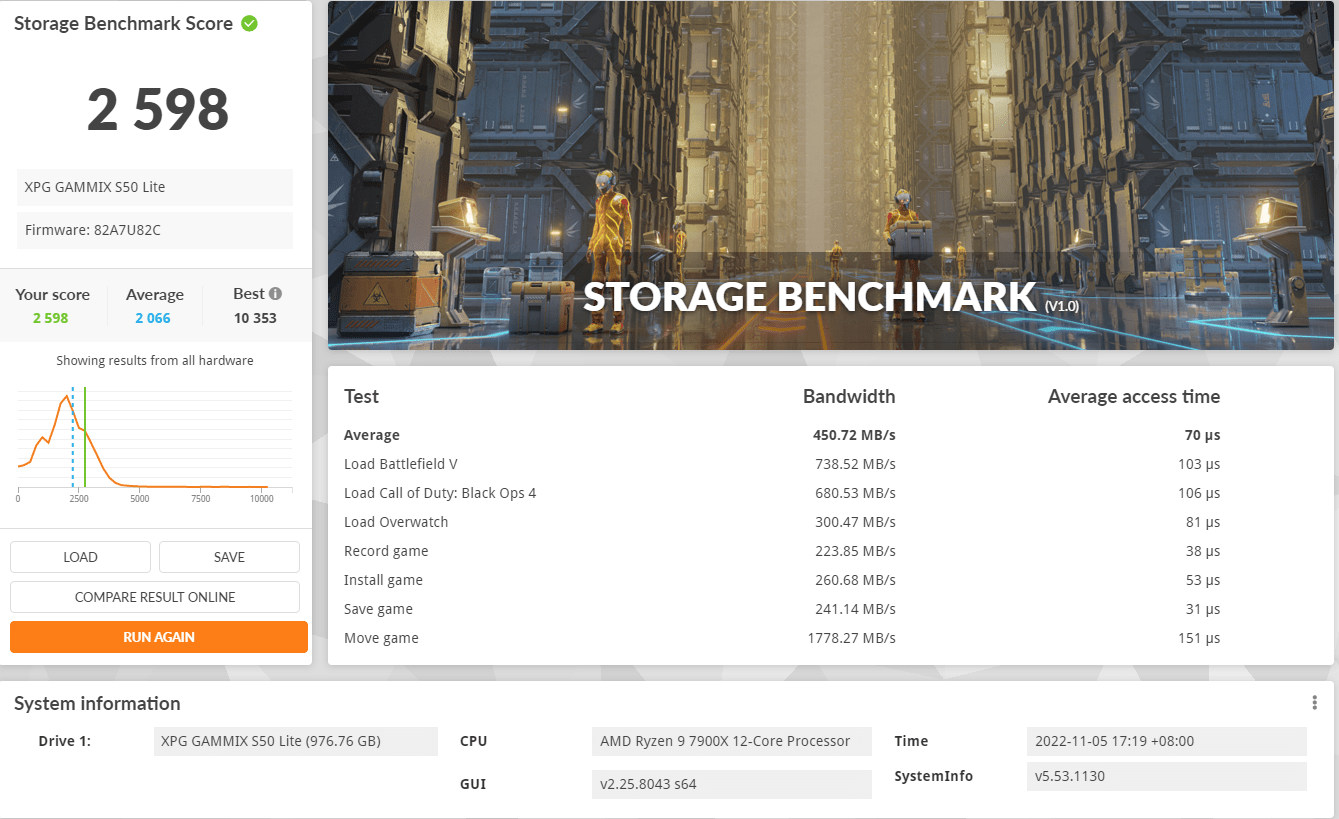Click Move game bandwidth 1778.27 MB/s

click(850, 638)
